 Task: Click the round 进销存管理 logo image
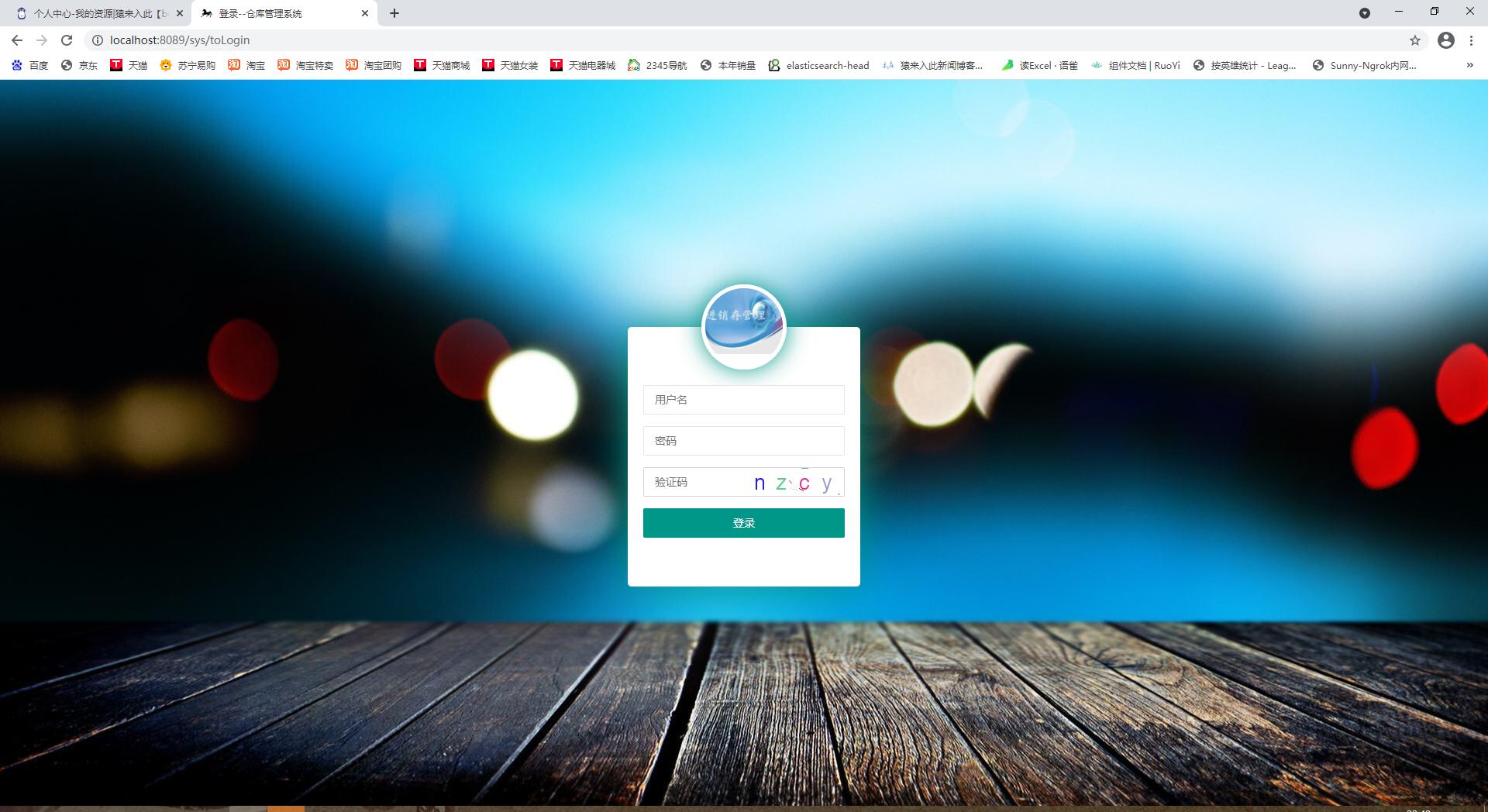coord(744,326)
